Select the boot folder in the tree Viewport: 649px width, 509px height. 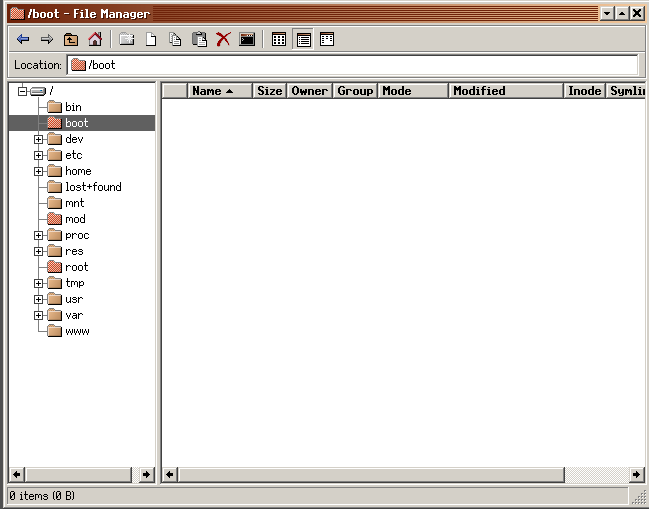[x=68, y=123]
